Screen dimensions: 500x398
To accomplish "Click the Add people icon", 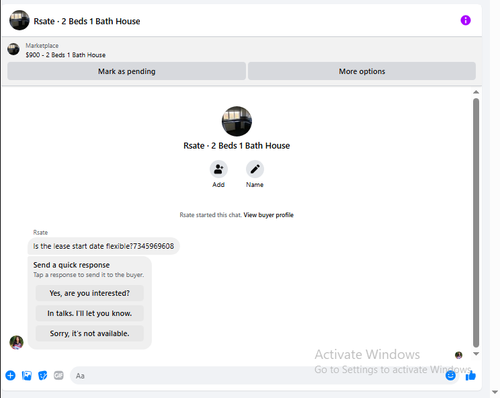I will (219, 169).
